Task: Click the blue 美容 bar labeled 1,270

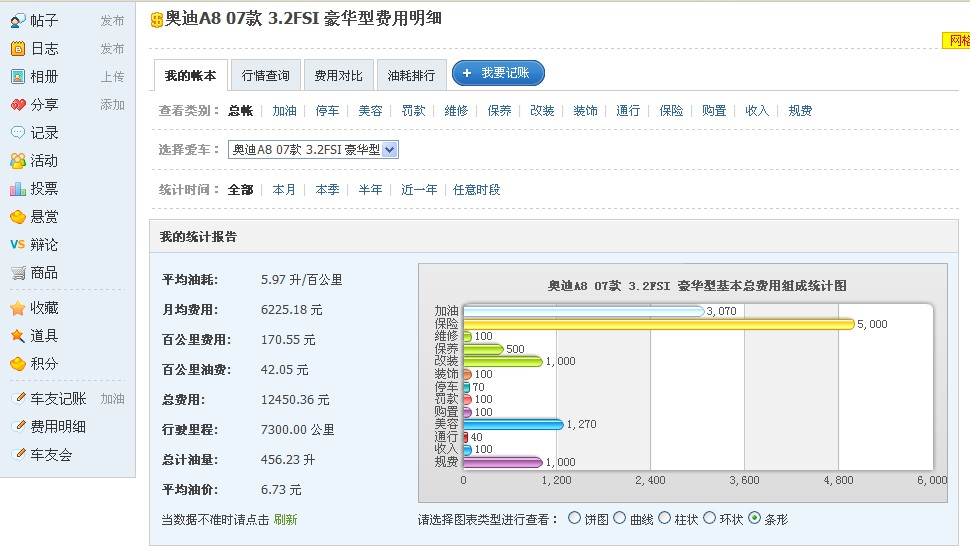Action: coord(513,424)
